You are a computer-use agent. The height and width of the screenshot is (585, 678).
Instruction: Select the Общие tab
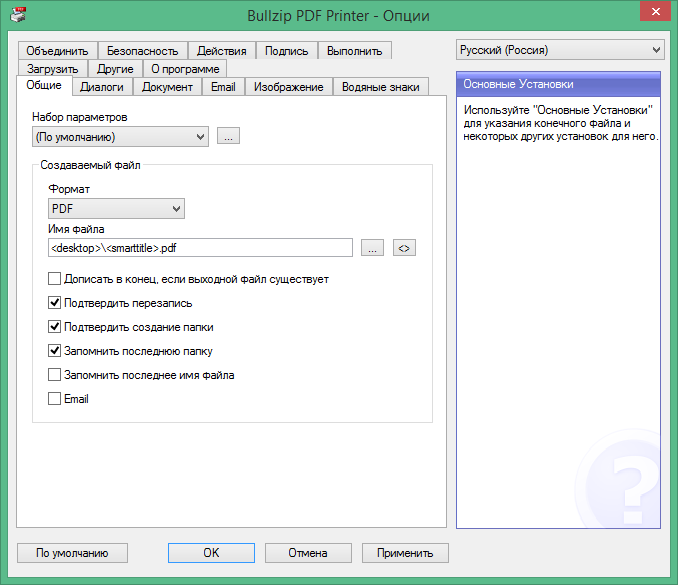pos(44,85)
